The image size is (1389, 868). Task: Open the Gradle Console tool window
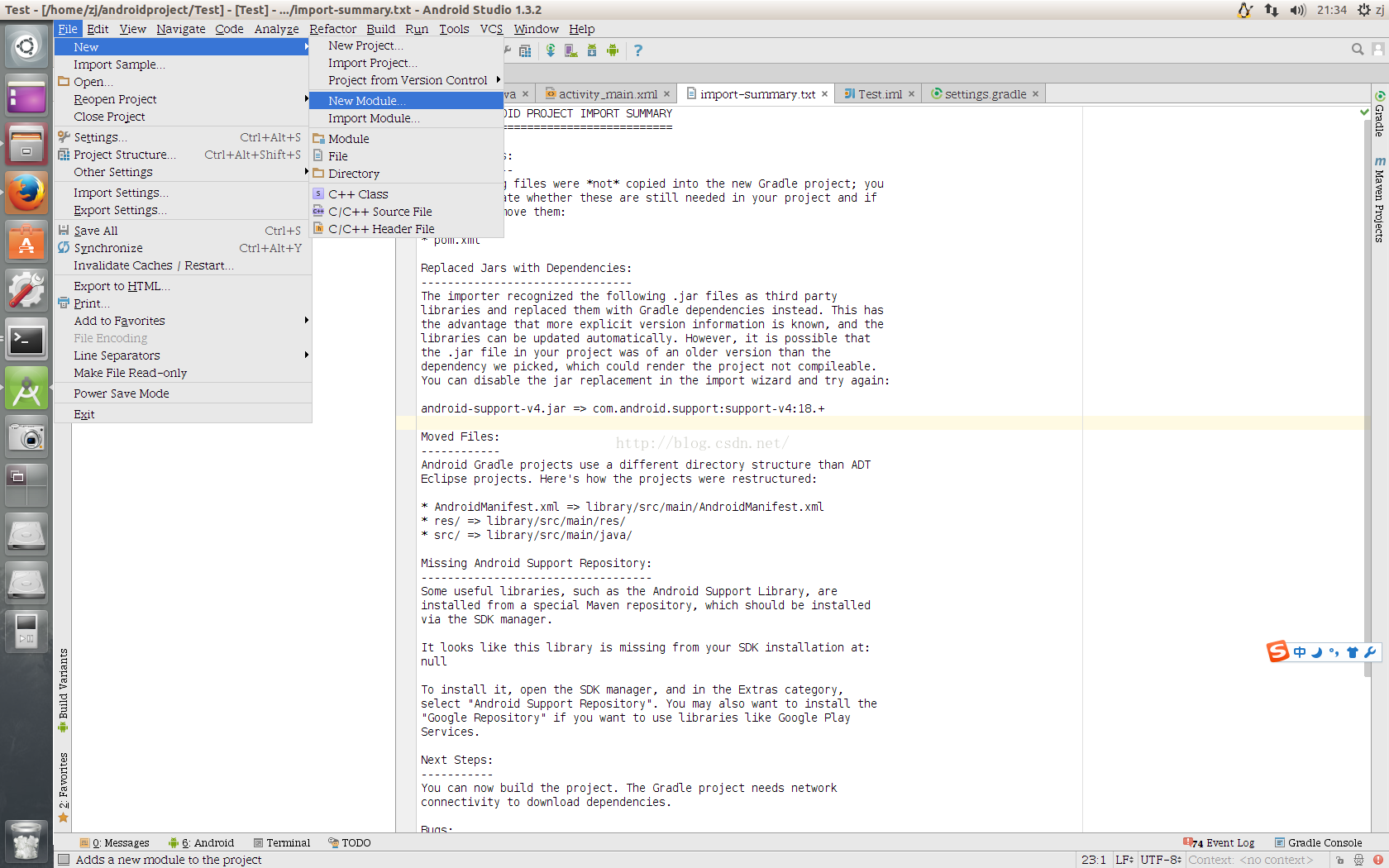tap(1318, 842)
